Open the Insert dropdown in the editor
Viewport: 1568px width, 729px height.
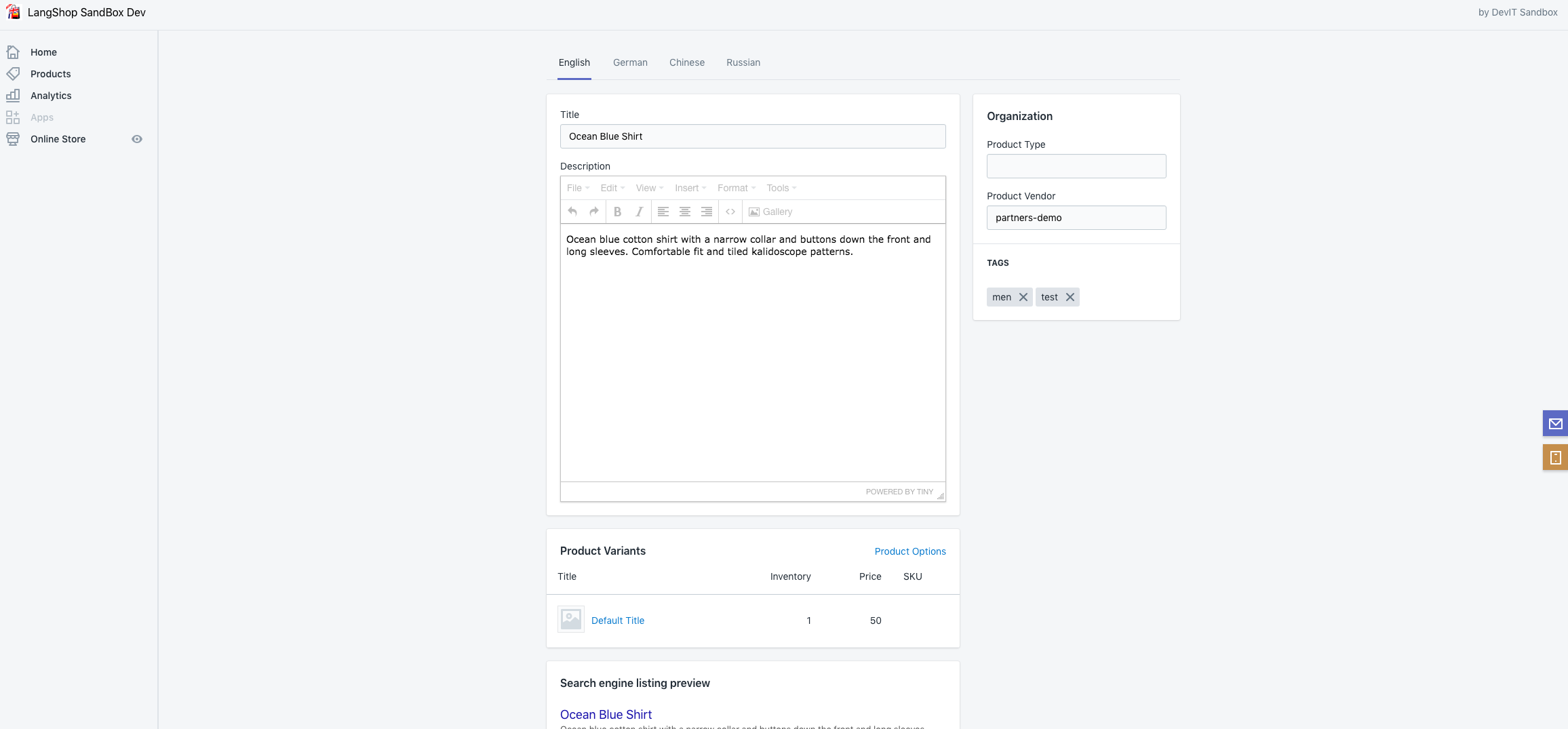point(688,188)
